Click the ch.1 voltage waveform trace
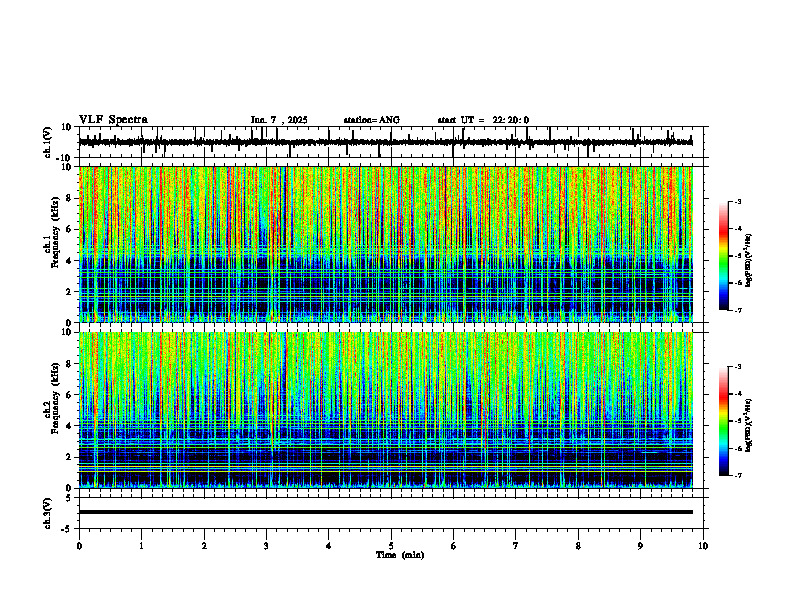The height and width of the screenshot is (612, 792). [385, 142]
